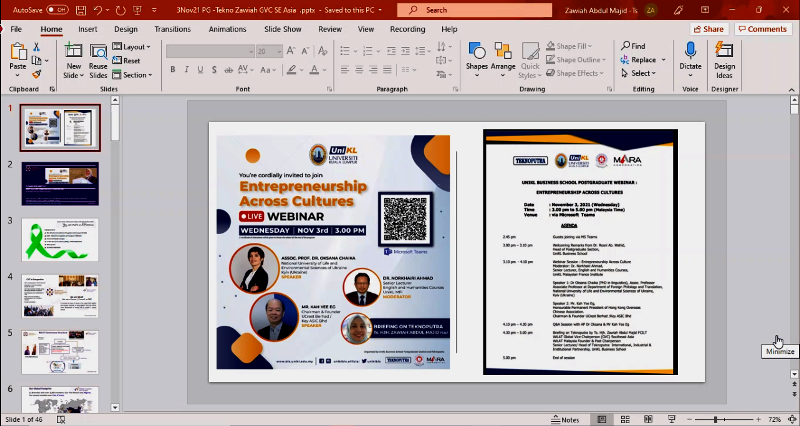Open the Transitions tab
This screenshot has height=426, width=800.
172,29
